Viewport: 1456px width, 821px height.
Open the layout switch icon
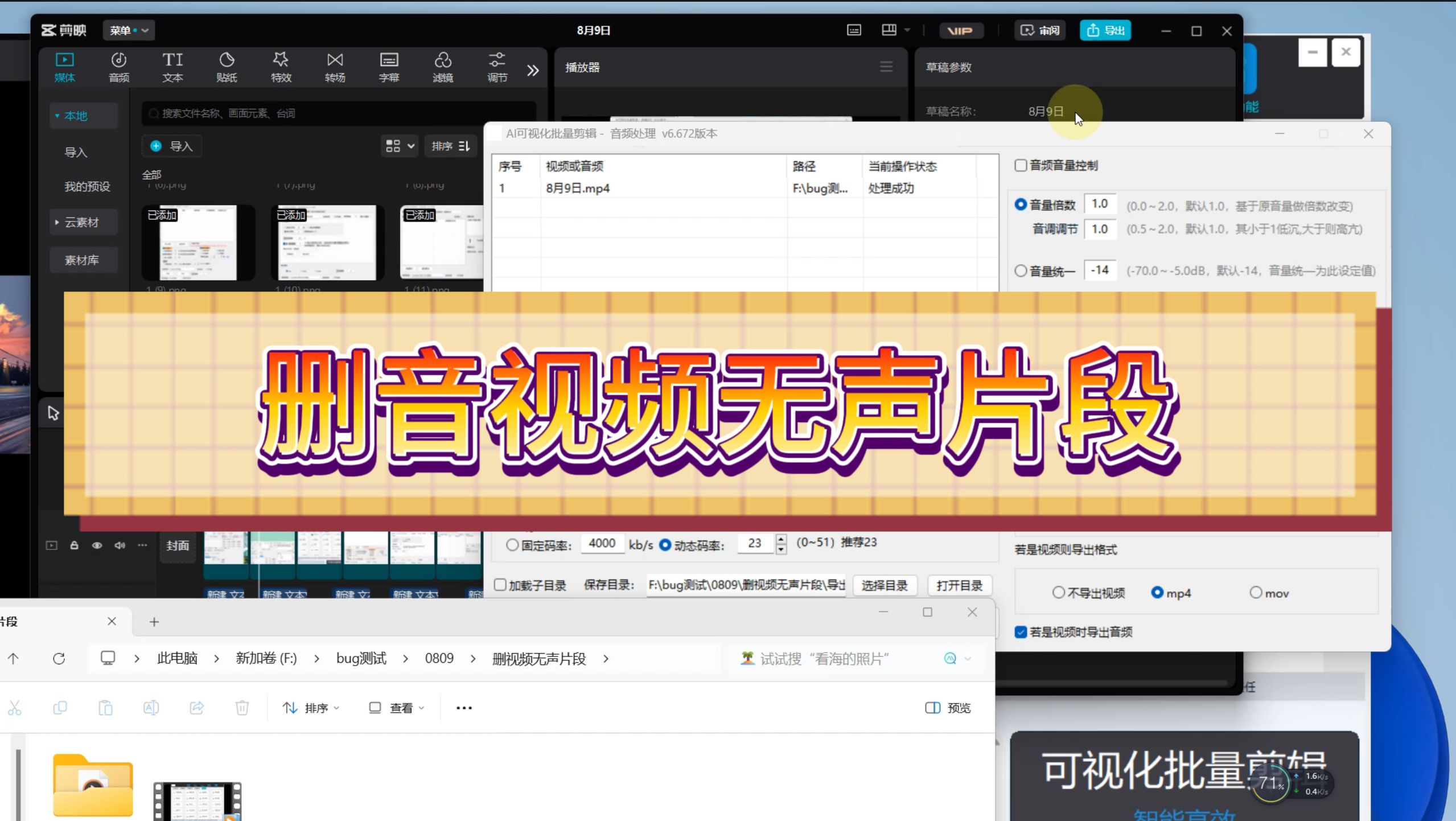click(x=889, y=30)
